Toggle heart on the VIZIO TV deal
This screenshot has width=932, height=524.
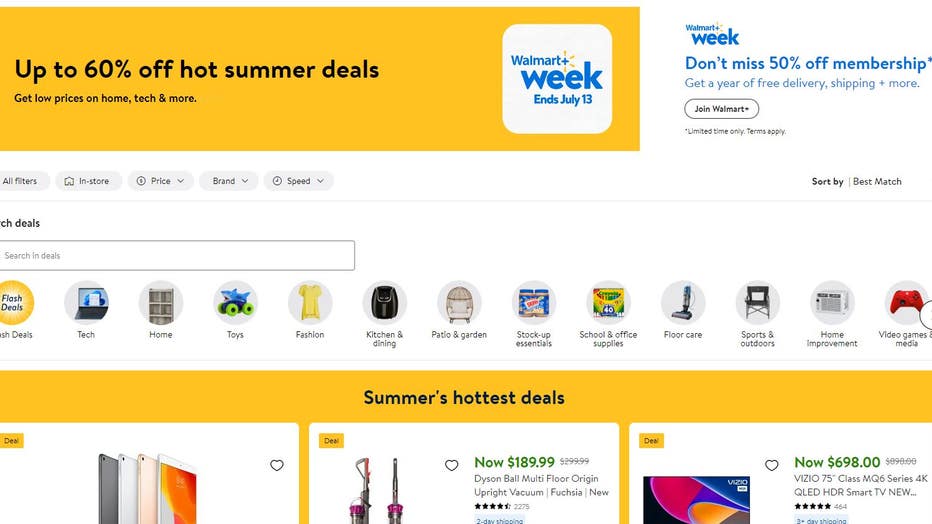[x=772, y=465]
